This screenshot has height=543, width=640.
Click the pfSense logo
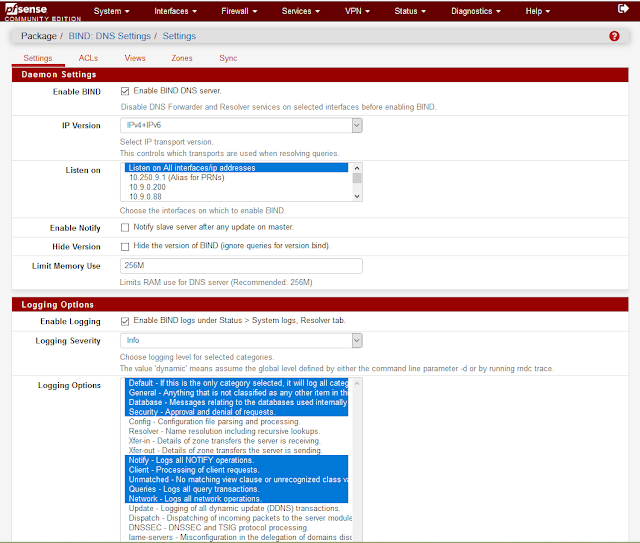32,12
